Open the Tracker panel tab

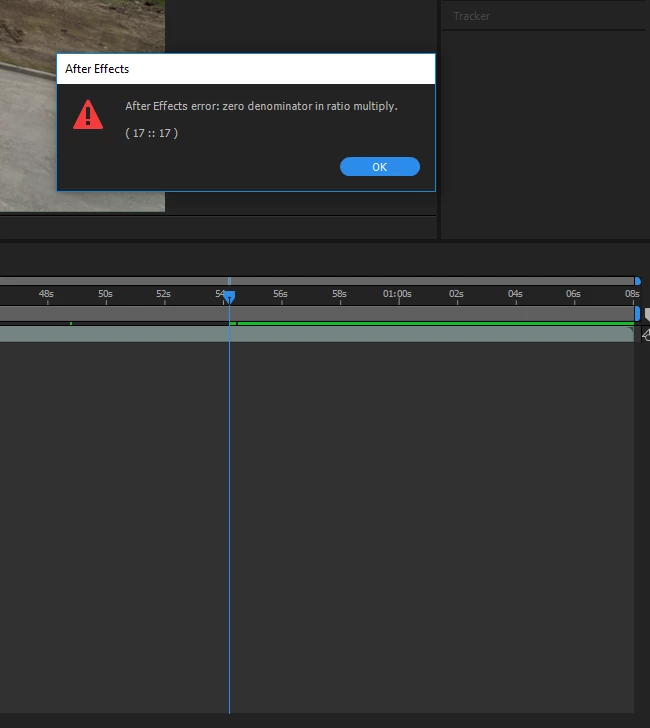[471, 16]
